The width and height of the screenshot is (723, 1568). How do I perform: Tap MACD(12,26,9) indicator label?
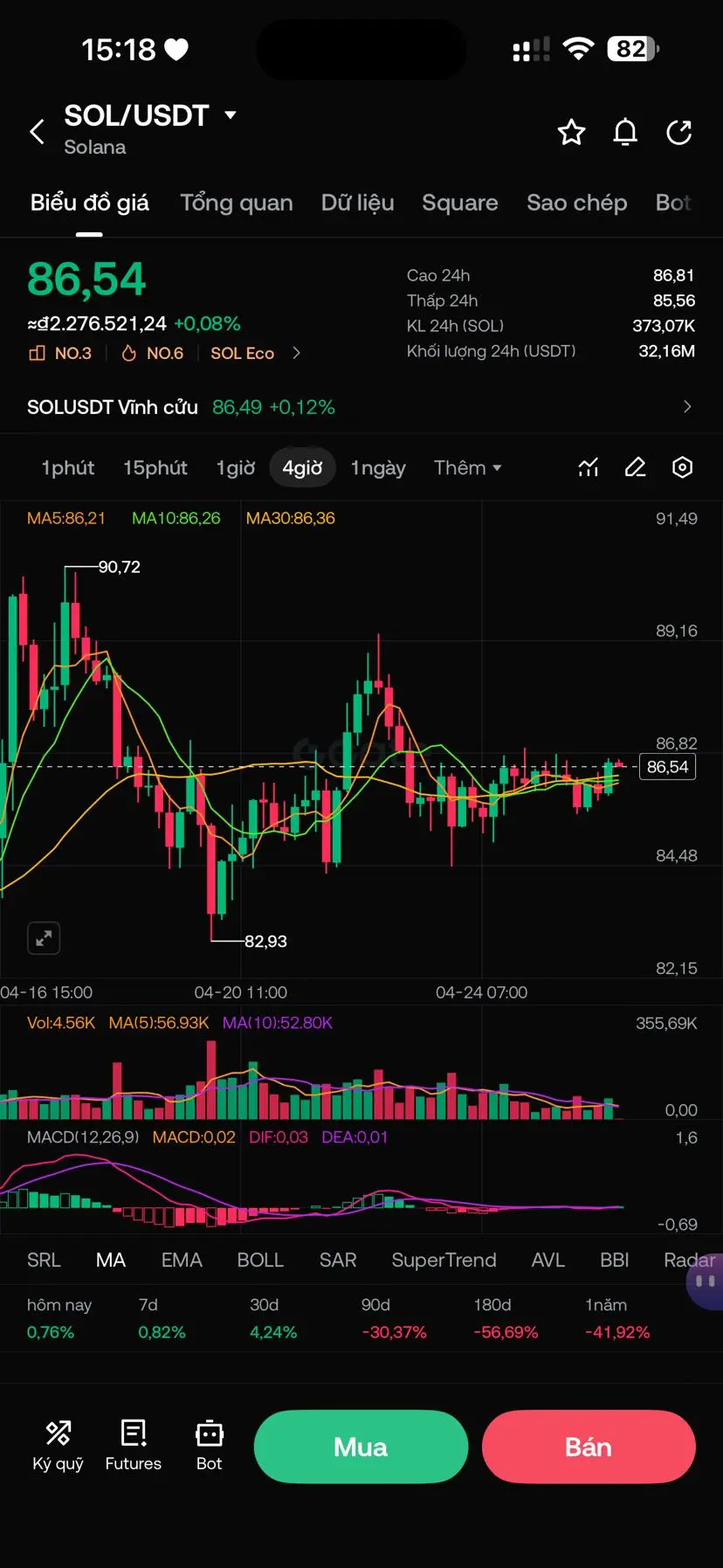pos(83,1137)
